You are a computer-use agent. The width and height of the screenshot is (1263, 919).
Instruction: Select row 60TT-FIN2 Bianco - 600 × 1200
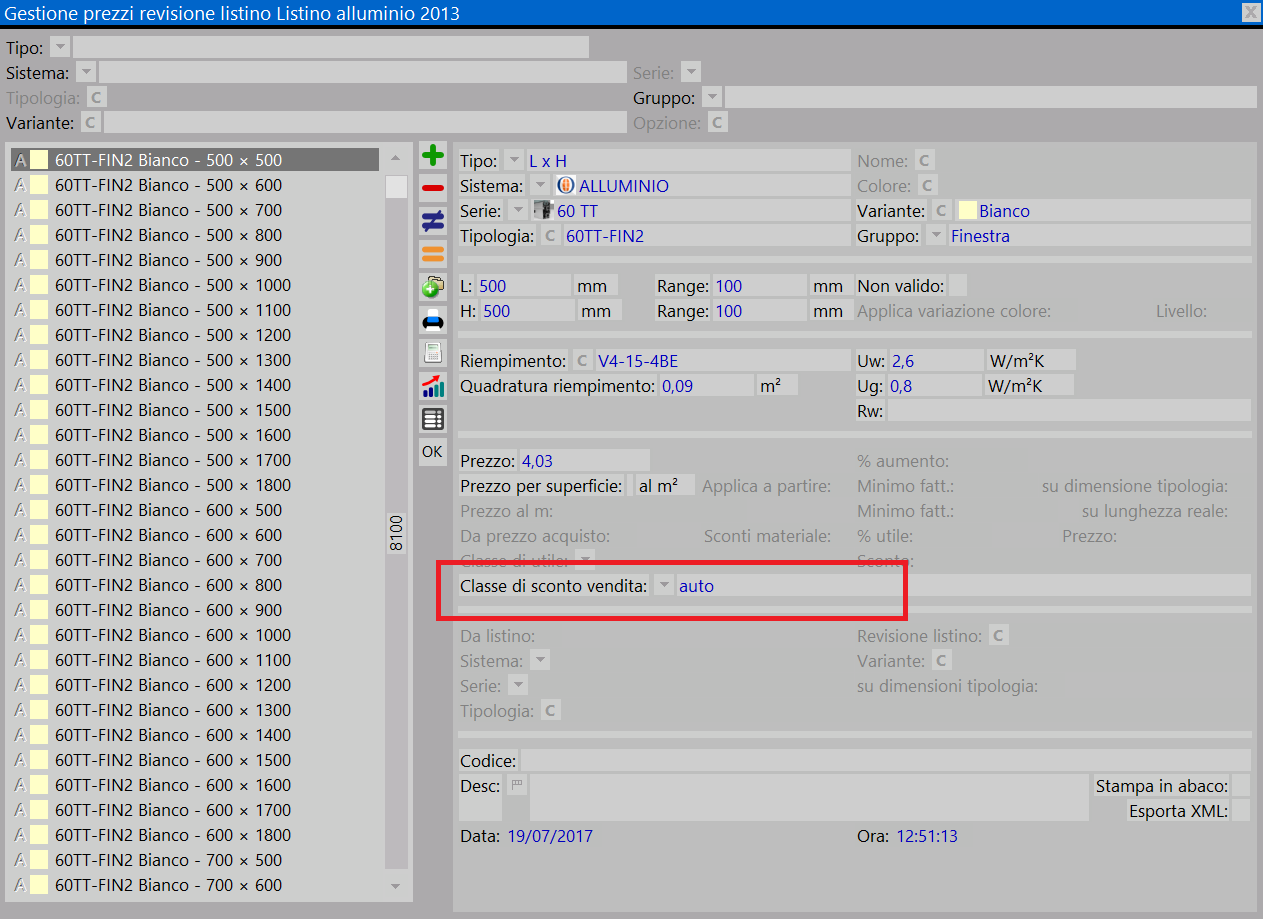click(195, 685)
